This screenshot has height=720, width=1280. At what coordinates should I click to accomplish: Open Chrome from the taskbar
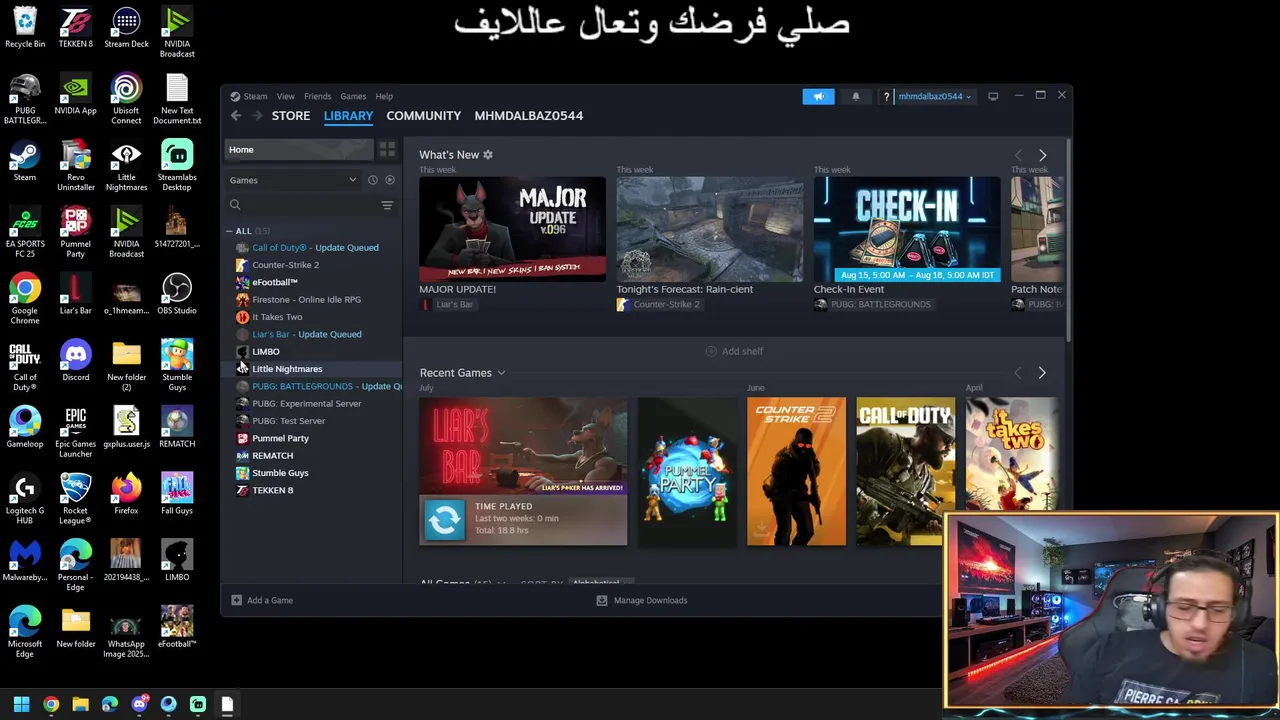point(51,704)
